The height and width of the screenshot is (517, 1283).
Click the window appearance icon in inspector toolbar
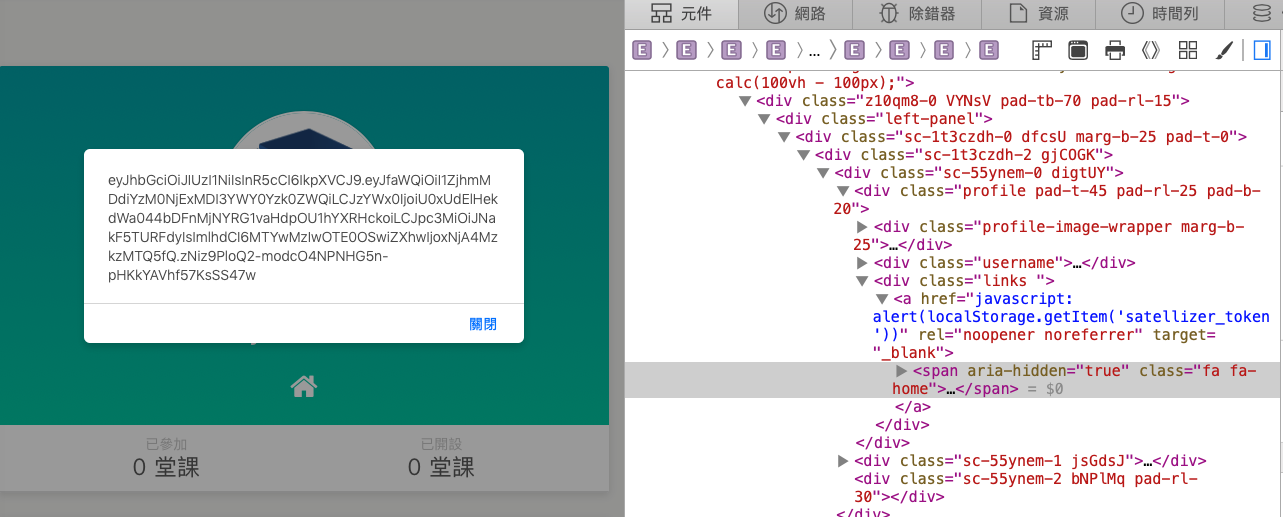coord(1078,50)
